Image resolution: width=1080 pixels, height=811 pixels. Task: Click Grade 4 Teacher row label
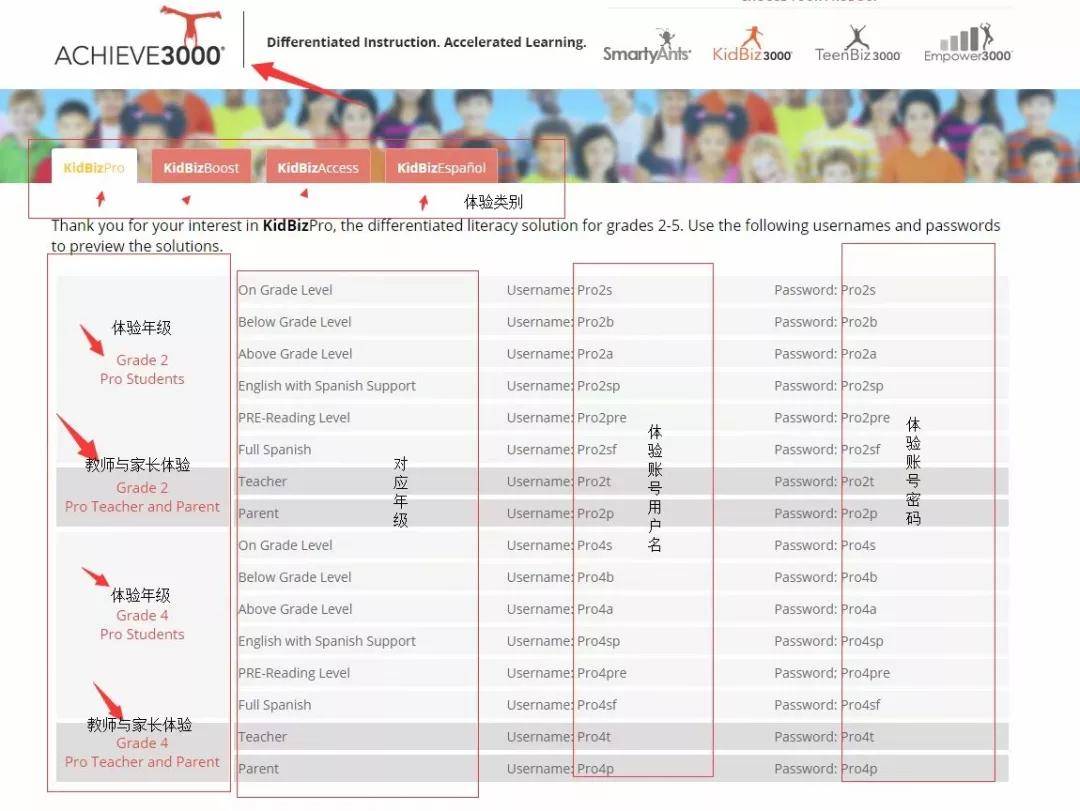pos(262,737)
